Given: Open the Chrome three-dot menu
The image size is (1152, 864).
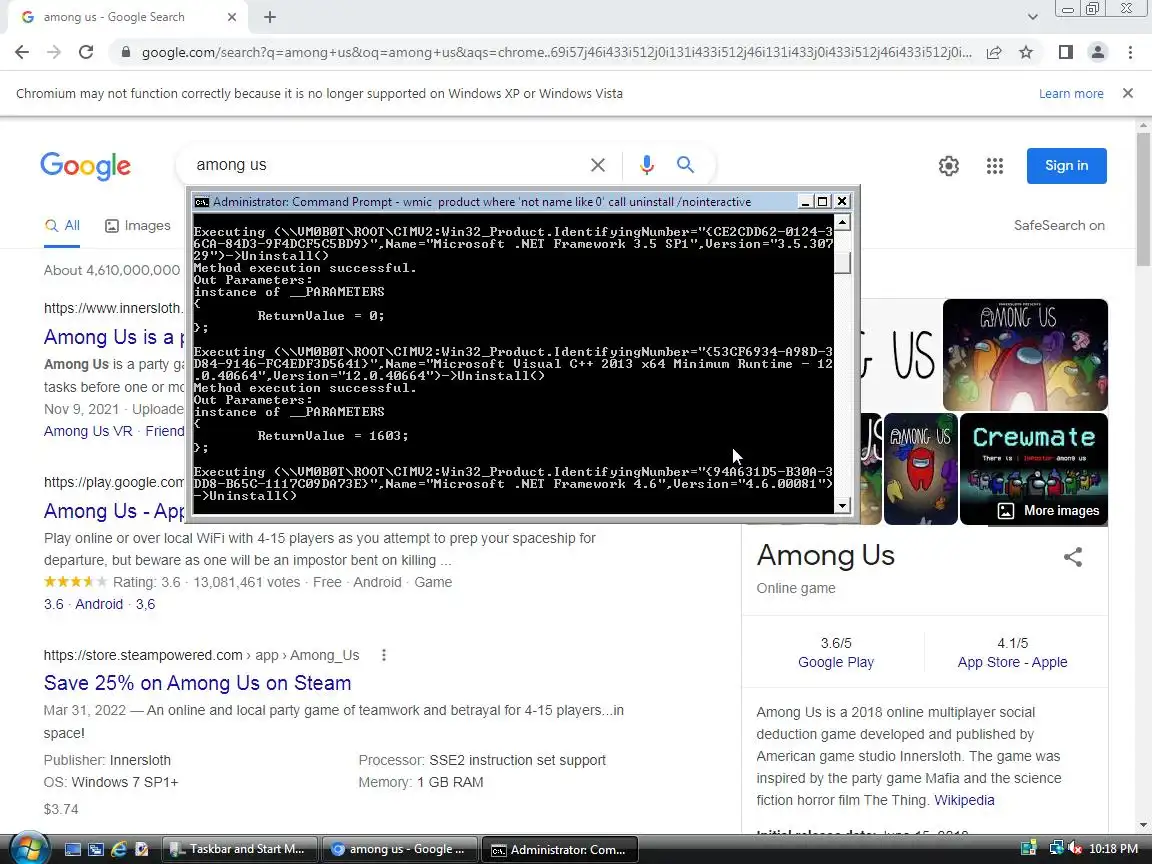Looking at the screenshot, I should pyautogui.click(x=1130, y=52).
